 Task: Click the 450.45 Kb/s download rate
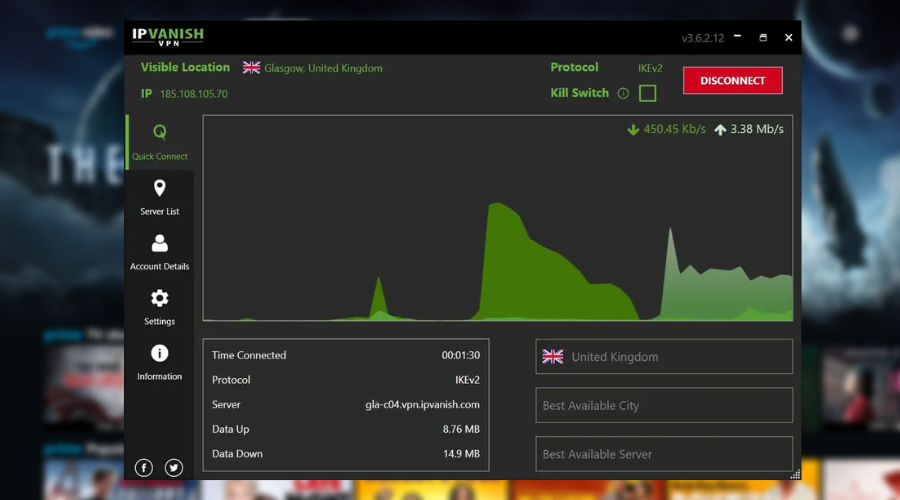(x=674, y=129)
